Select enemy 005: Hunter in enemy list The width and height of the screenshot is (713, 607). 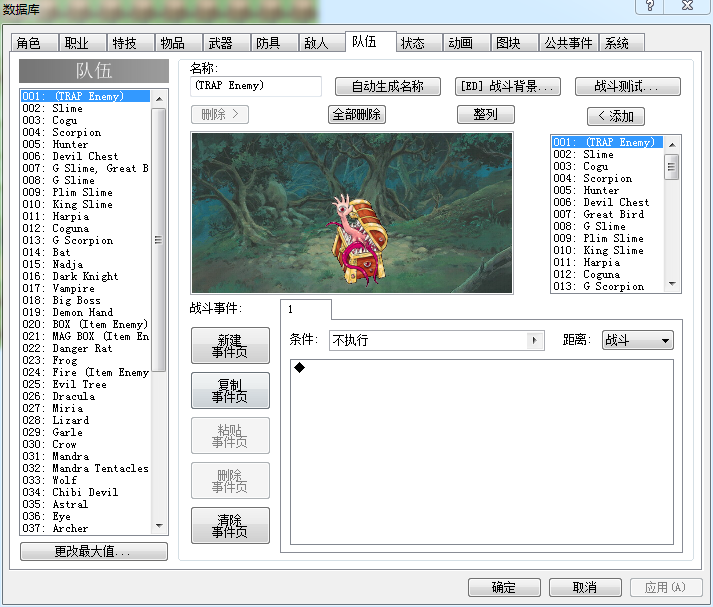pos(608,190)
